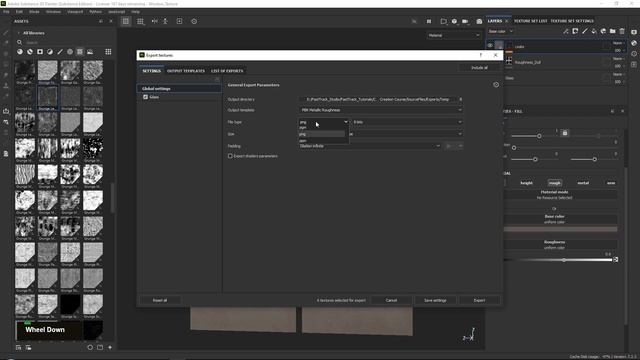Viewport: 640px width, 360px height.
Task: Open the Viewport menu
Action: tap(75, 12)
